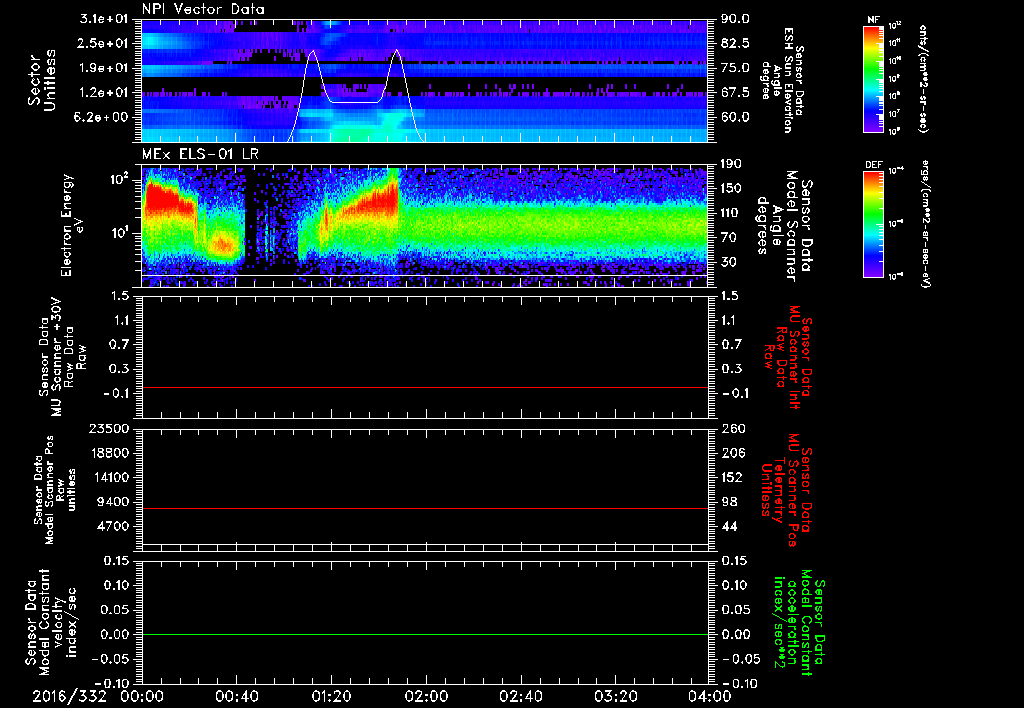1024x708 pixels.
Task: Click the "1.2e+01" sector tick label
Action: point(103,93)
